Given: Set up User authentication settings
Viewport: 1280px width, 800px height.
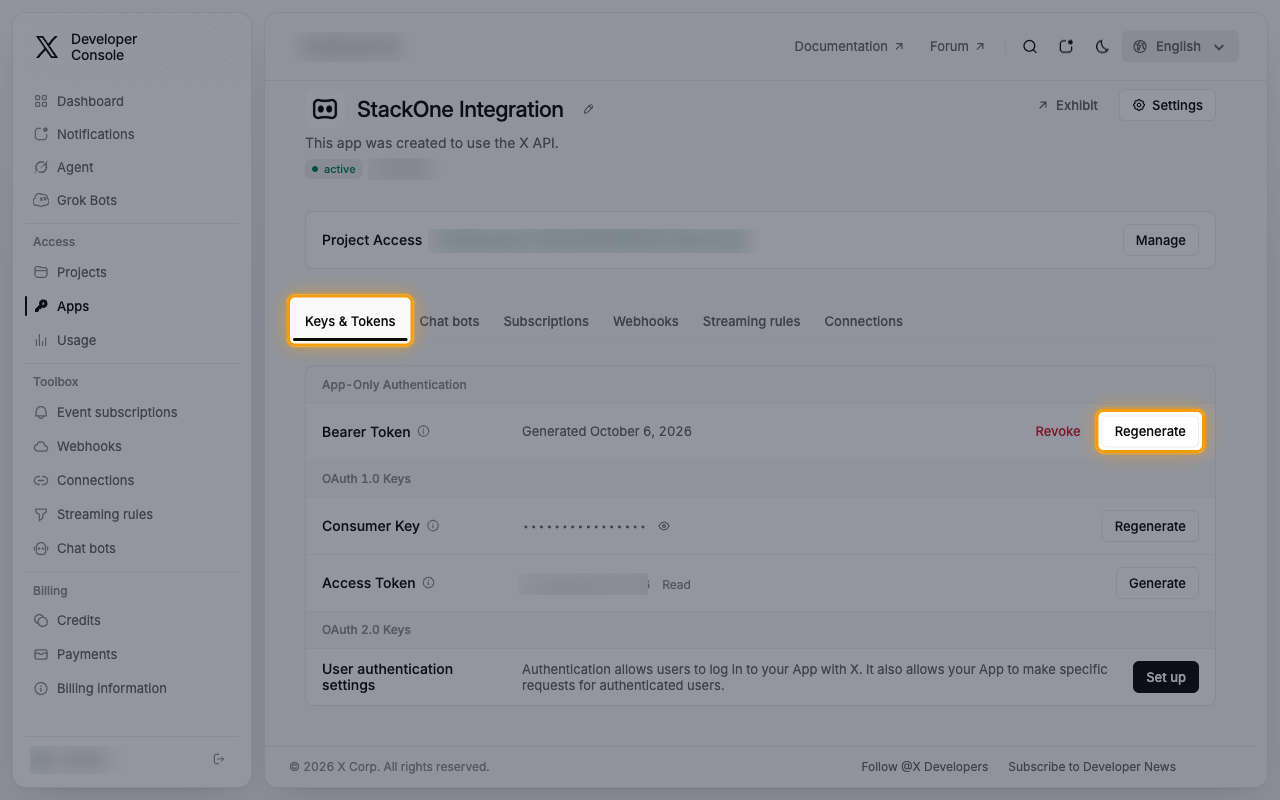Looking at the screenshot, I should click(1166, 677).
